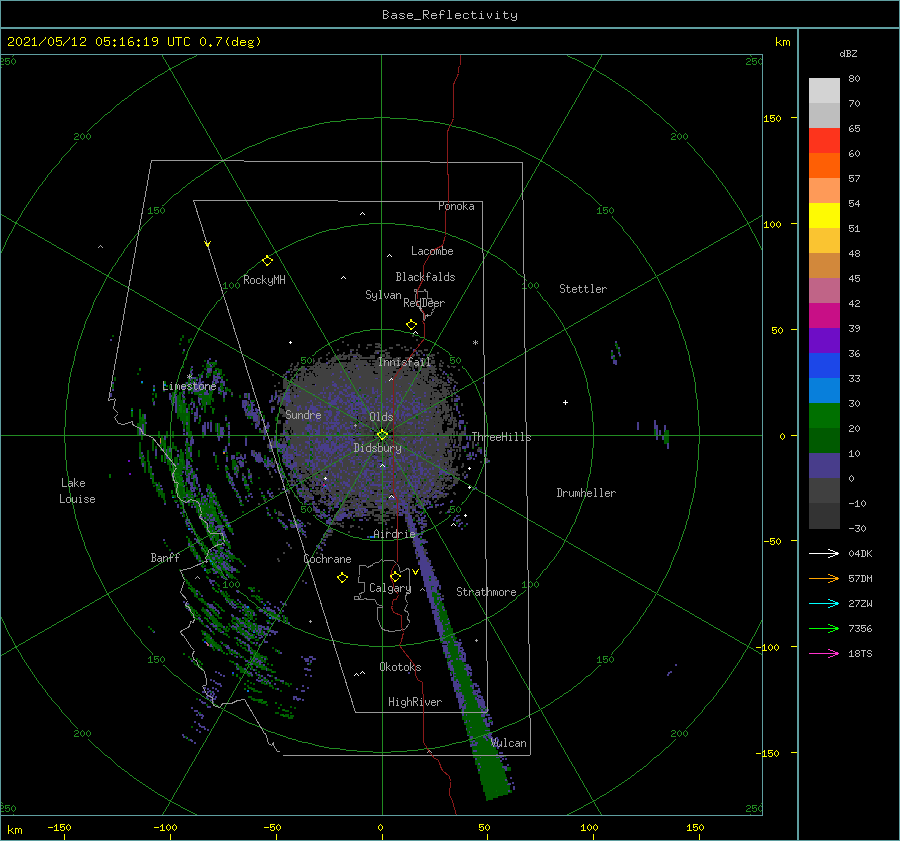Pick the light blue 30-33 dBZ swatch

(x=824, y=391)
